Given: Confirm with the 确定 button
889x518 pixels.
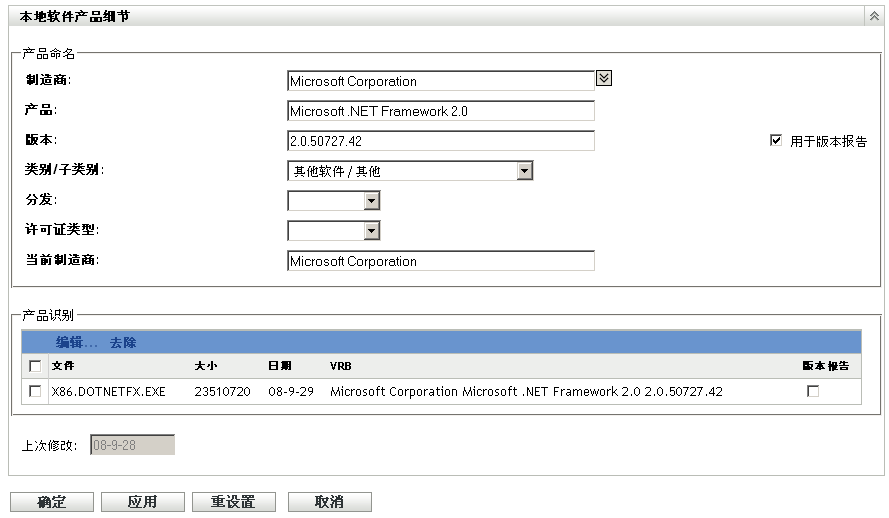Looking at the screenshot, I should pyautogui.click(x=52, y=502).
